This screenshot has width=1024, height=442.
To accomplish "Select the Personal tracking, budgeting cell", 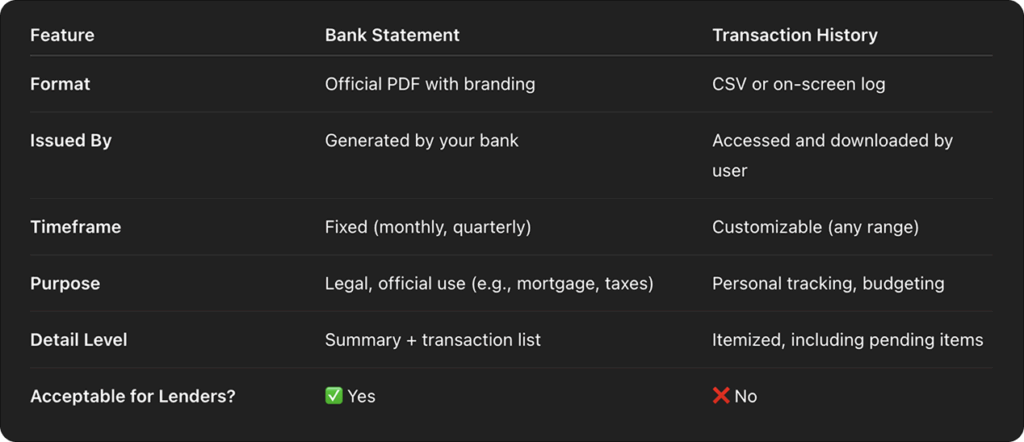I will point(828,283).
